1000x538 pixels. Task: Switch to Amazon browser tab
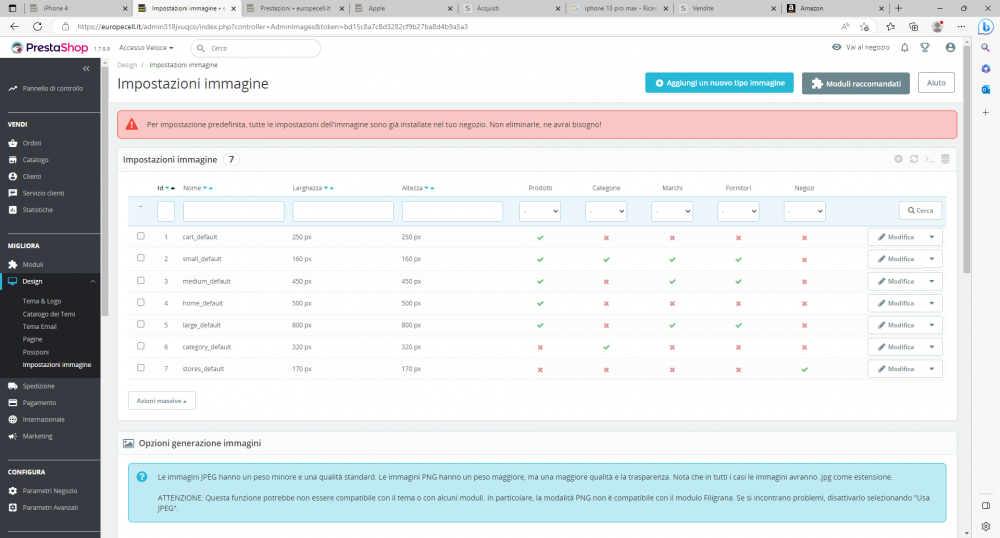point(835,8)
